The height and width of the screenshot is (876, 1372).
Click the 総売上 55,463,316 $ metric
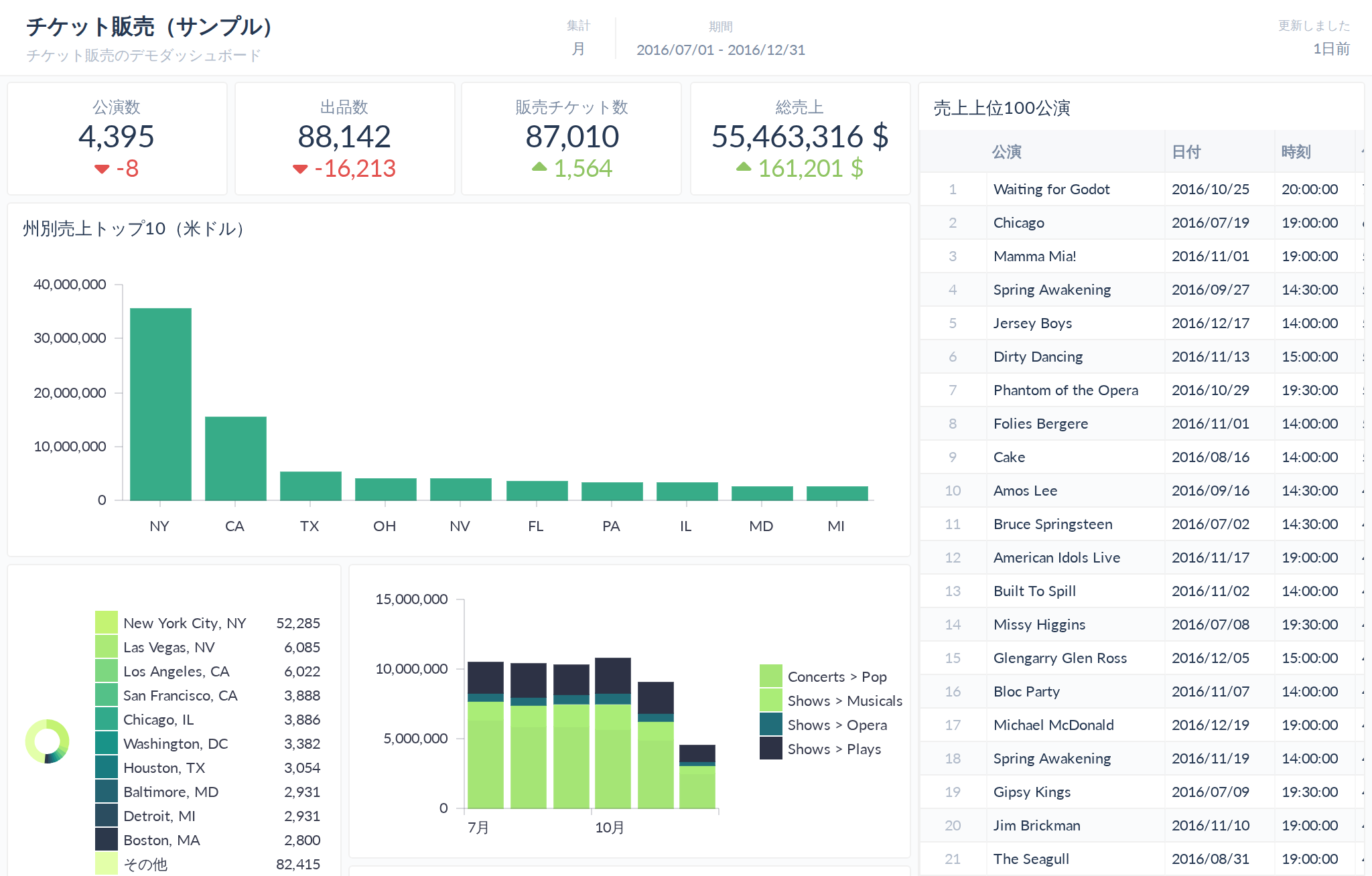tap(800, 139)
